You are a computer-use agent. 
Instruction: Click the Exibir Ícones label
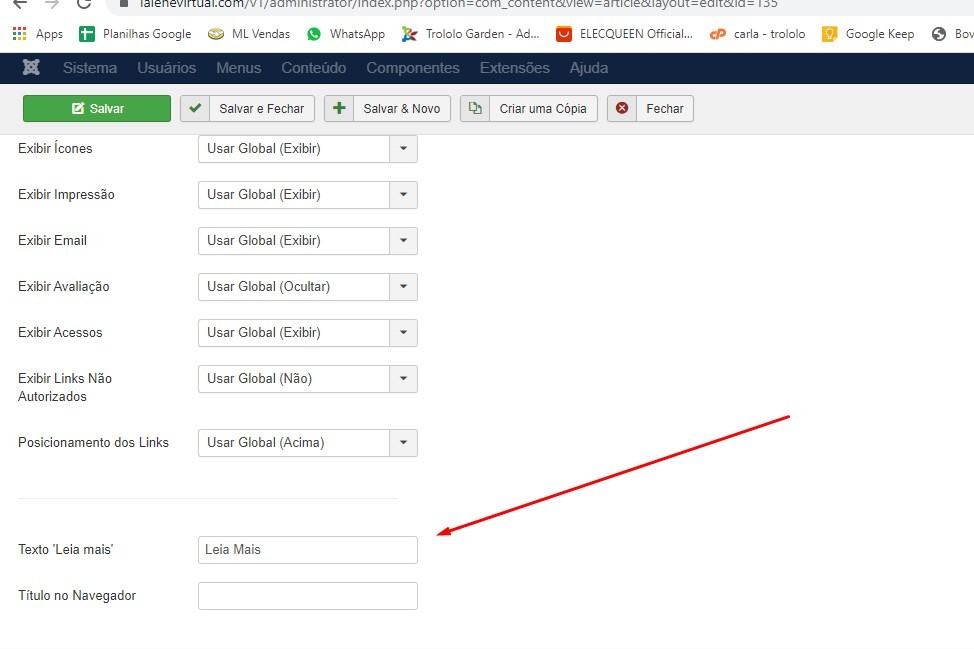pyautogui.click(x=55, y=148)
